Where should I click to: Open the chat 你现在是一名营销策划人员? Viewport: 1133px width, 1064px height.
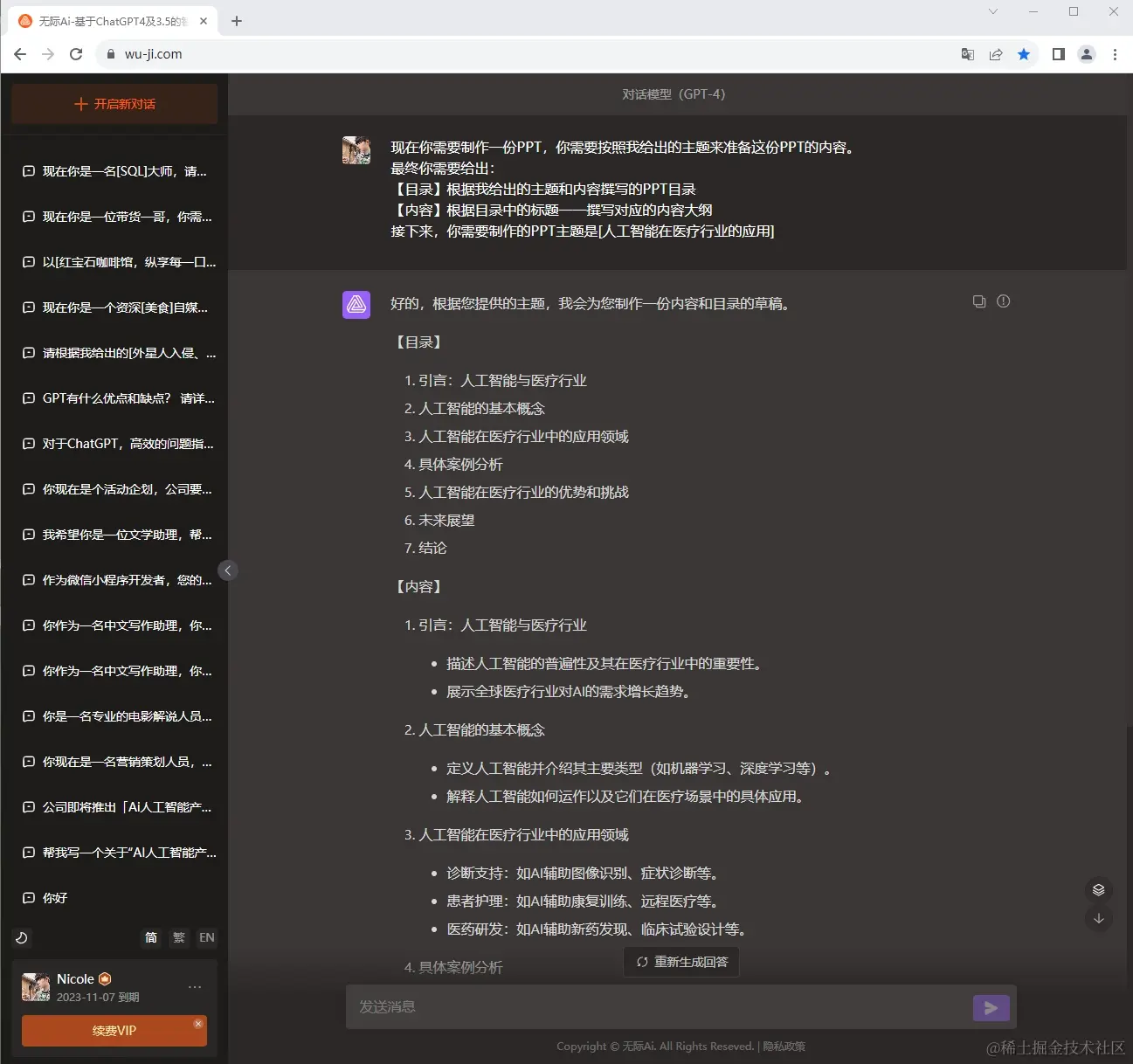(x=114, y=762)
